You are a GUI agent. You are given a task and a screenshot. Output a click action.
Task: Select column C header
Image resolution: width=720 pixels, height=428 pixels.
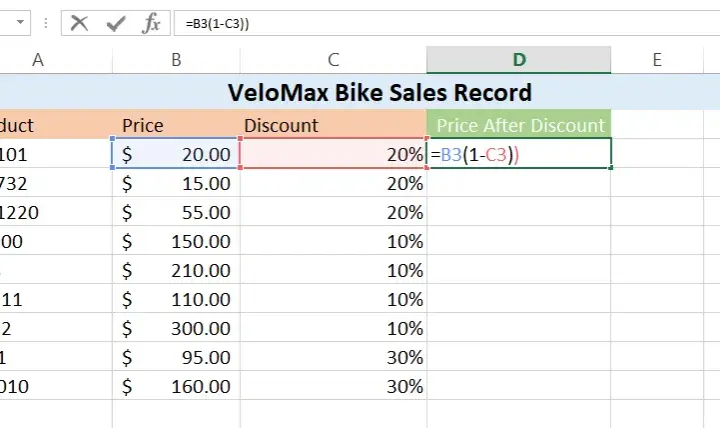click(333, 60)
